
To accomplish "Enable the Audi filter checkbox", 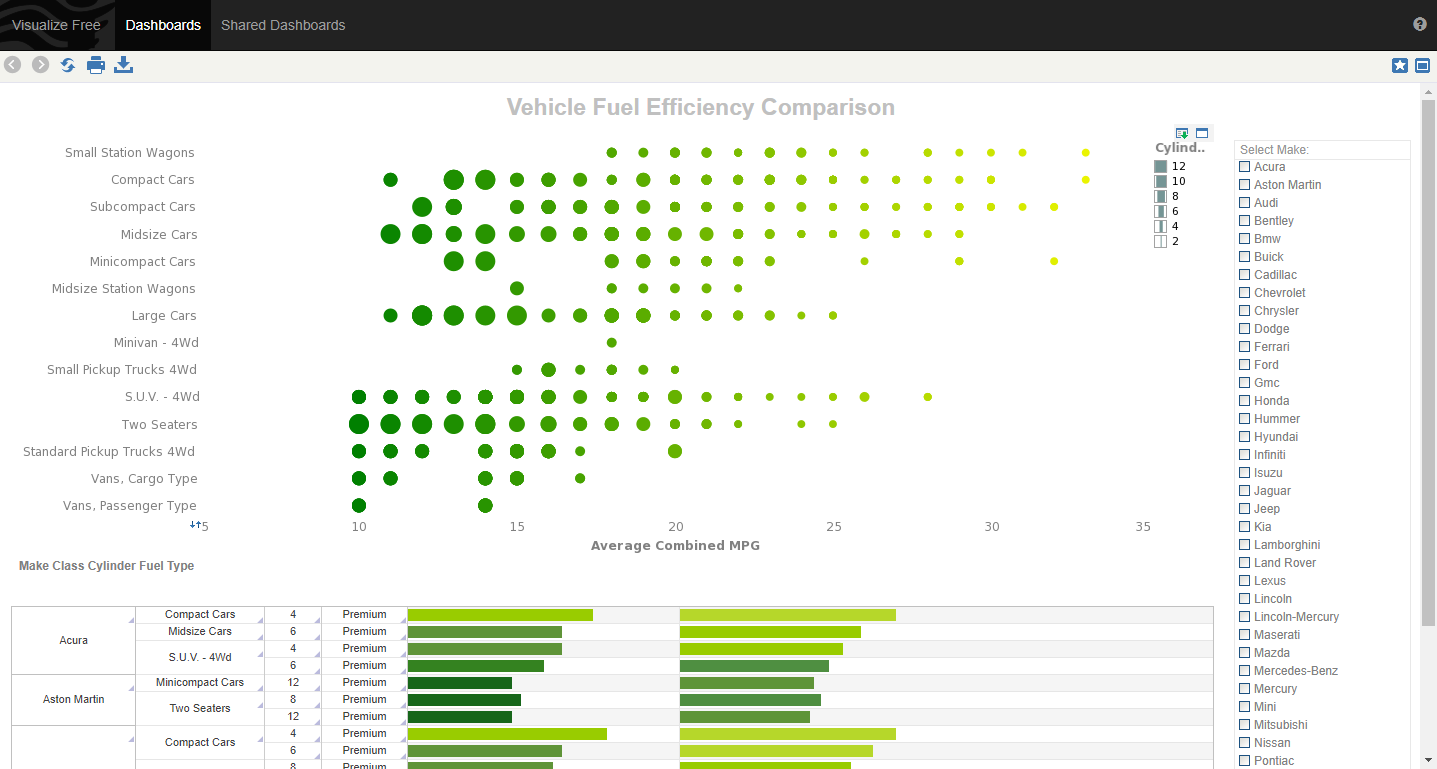I will [1245, 203].
